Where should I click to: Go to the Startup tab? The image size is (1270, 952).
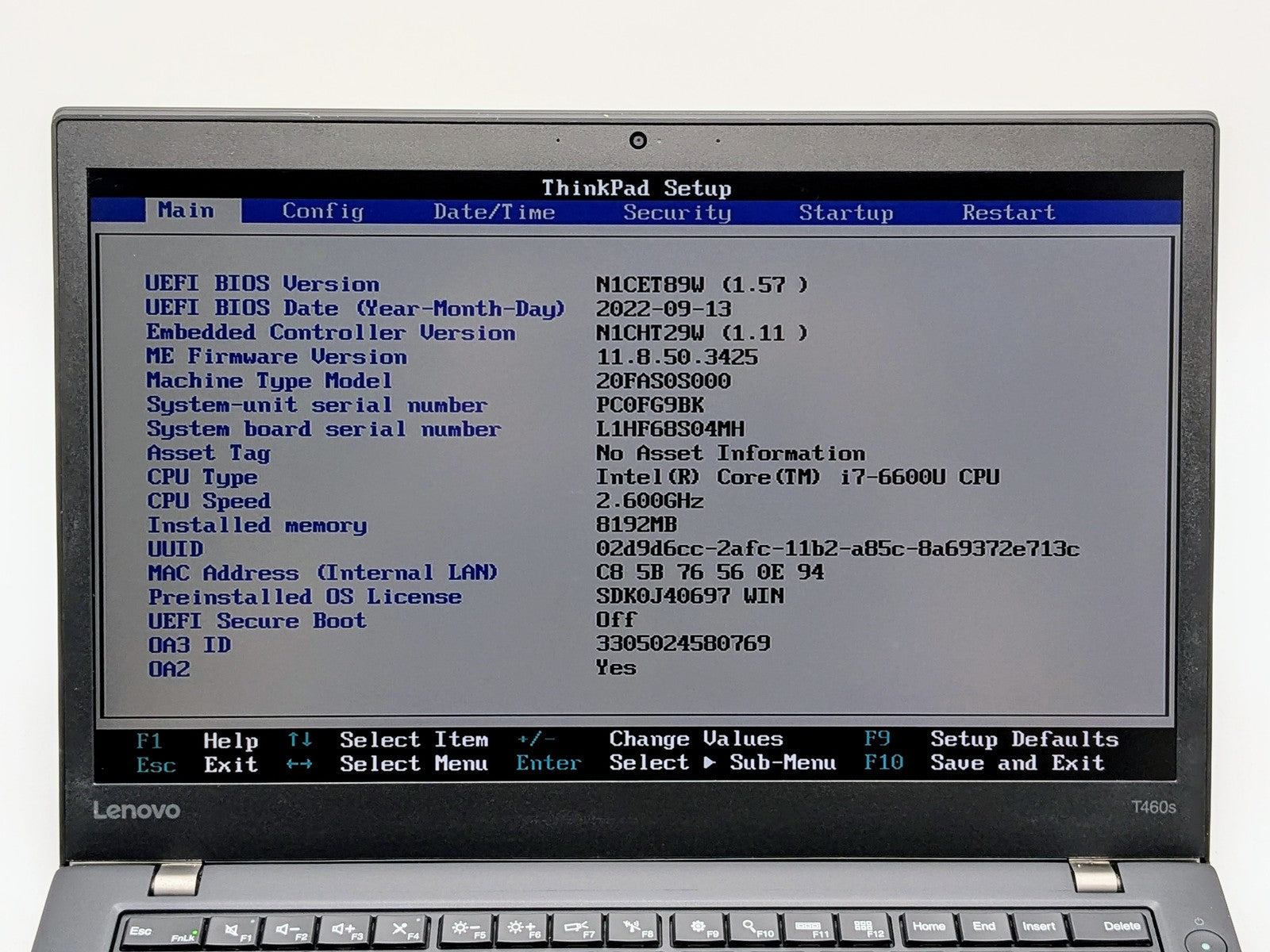click(845, 213)
